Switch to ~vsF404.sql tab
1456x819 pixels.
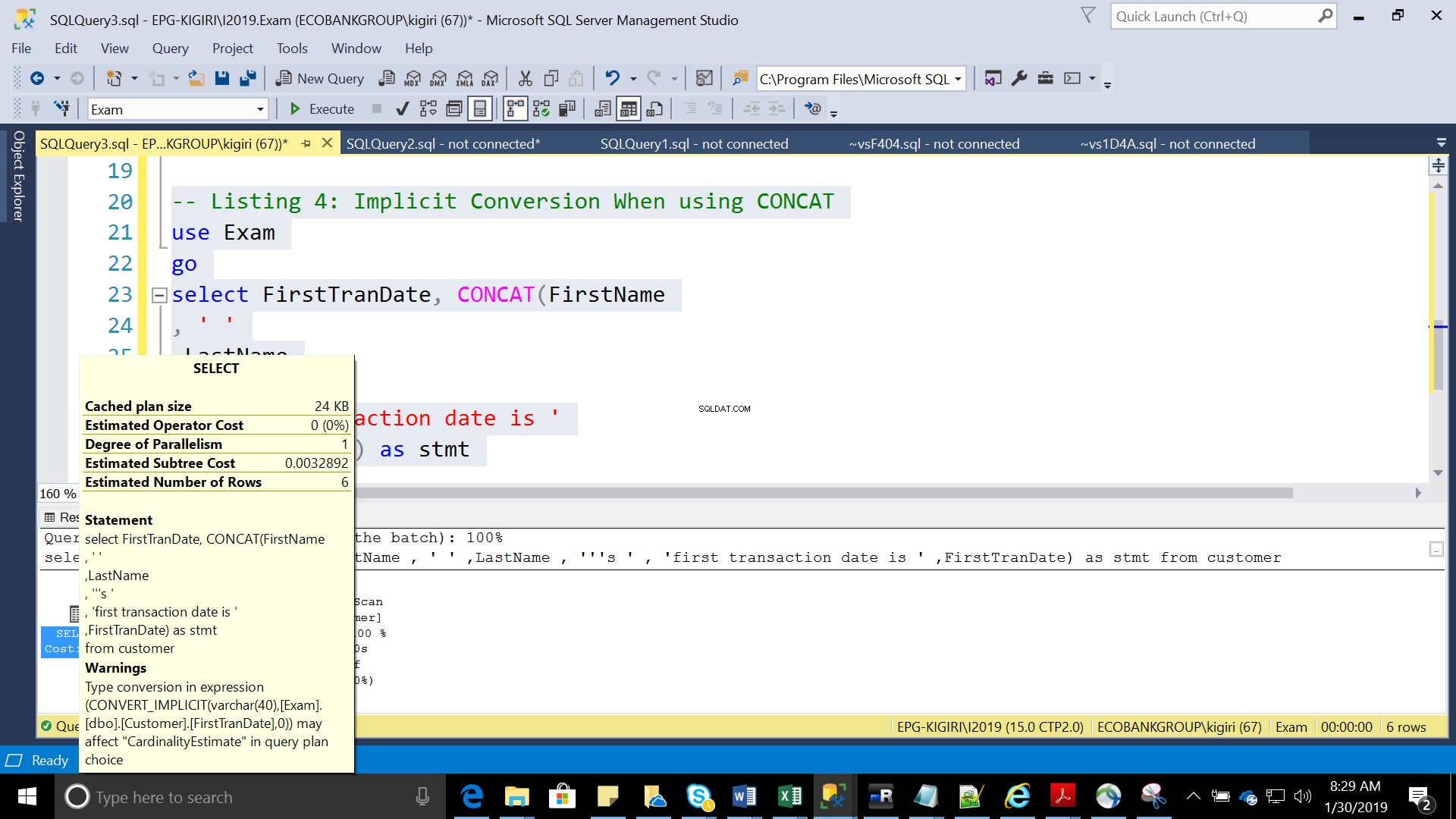click(x=934, y=143)
